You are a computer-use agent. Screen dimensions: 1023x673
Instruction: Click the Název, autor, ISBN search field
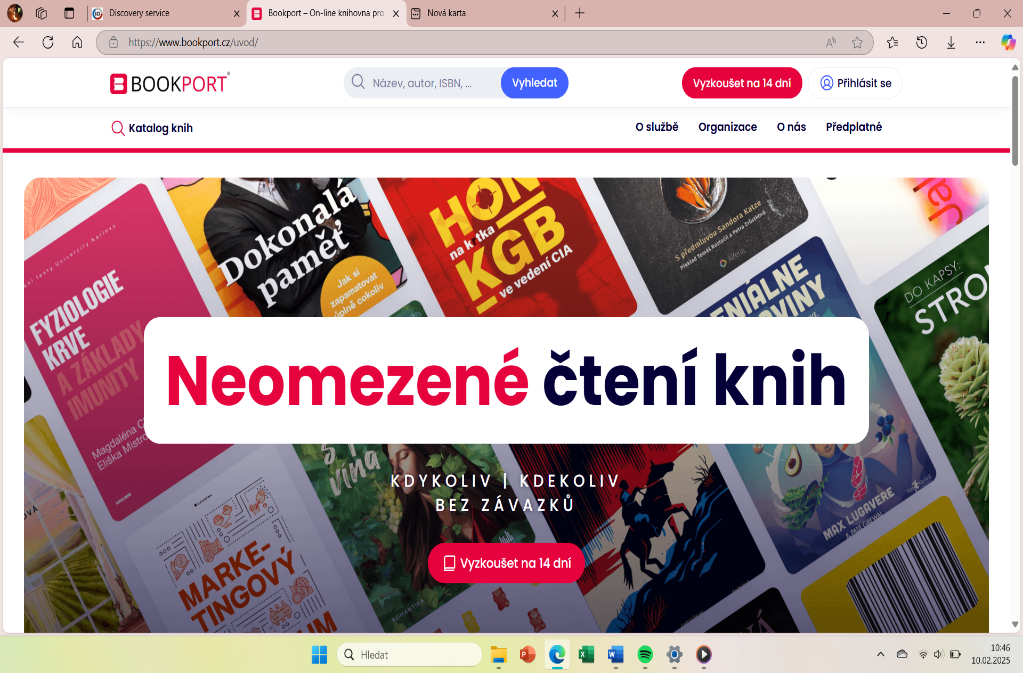432,83
